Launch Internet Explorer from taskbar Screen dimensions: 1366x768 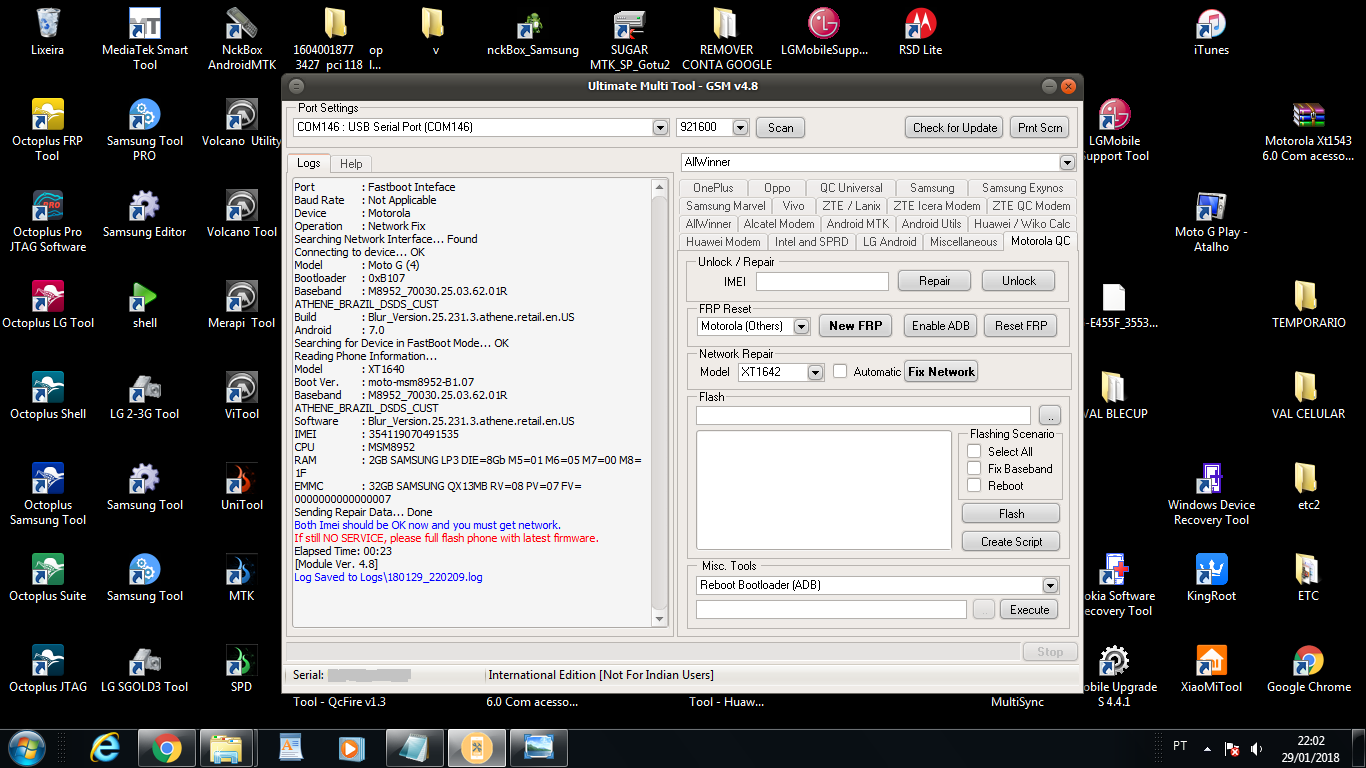[x=105, y=748]
